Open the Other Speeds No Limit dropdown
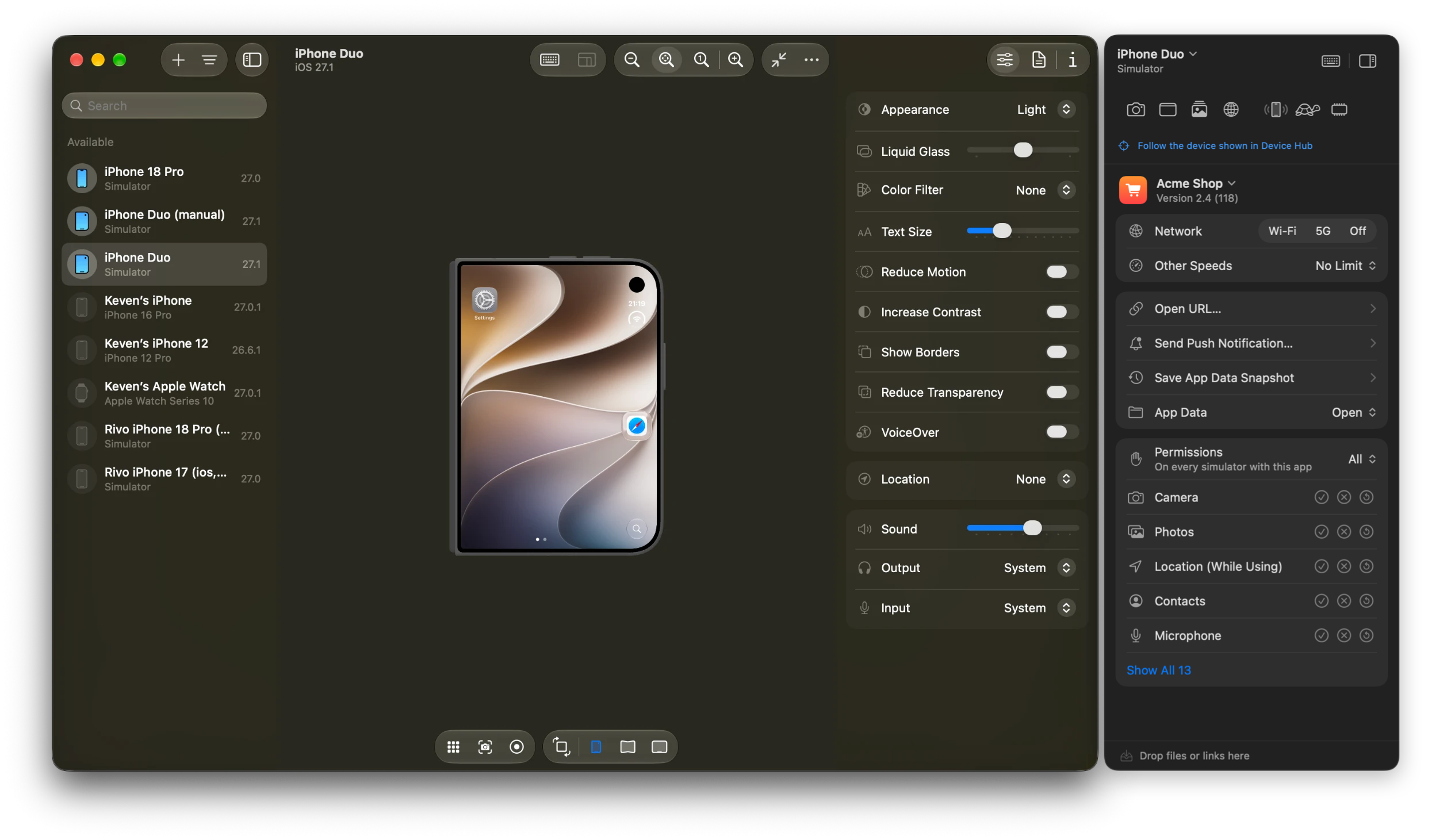Image resolution: width=1451 pixels, height=840 pixels. [1345, 266]
